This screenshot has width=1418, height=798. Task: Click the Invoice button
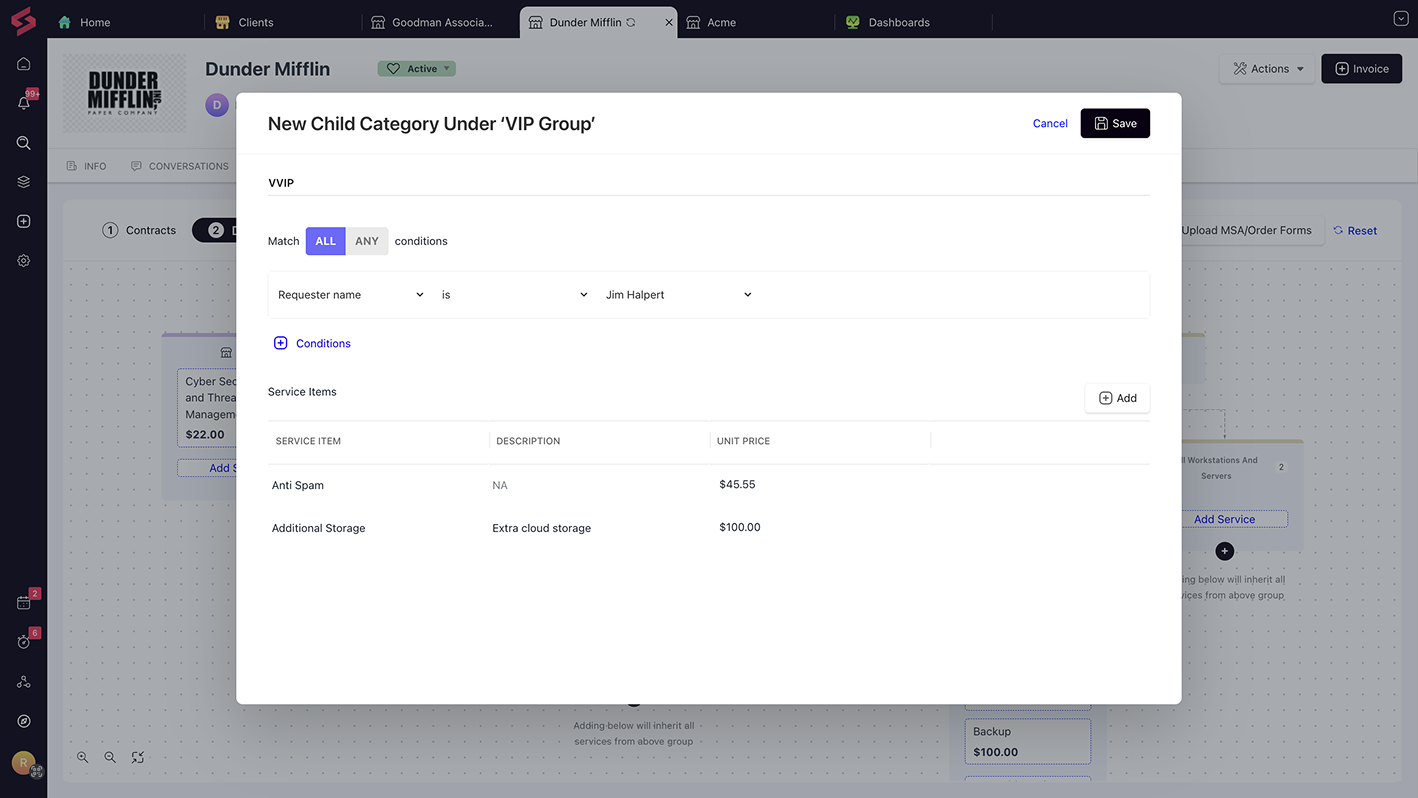point(1361,69)
